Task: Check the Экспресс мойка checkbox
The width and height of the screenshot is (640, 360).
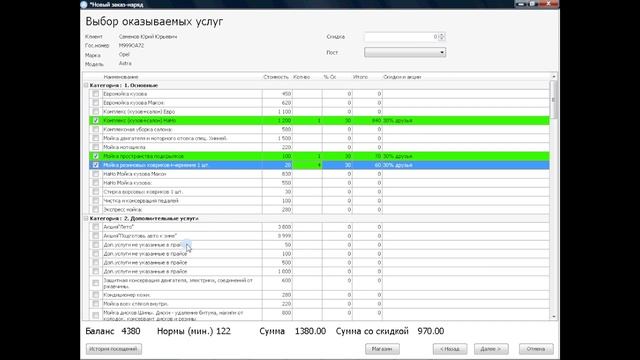Action: coord(96,209)
